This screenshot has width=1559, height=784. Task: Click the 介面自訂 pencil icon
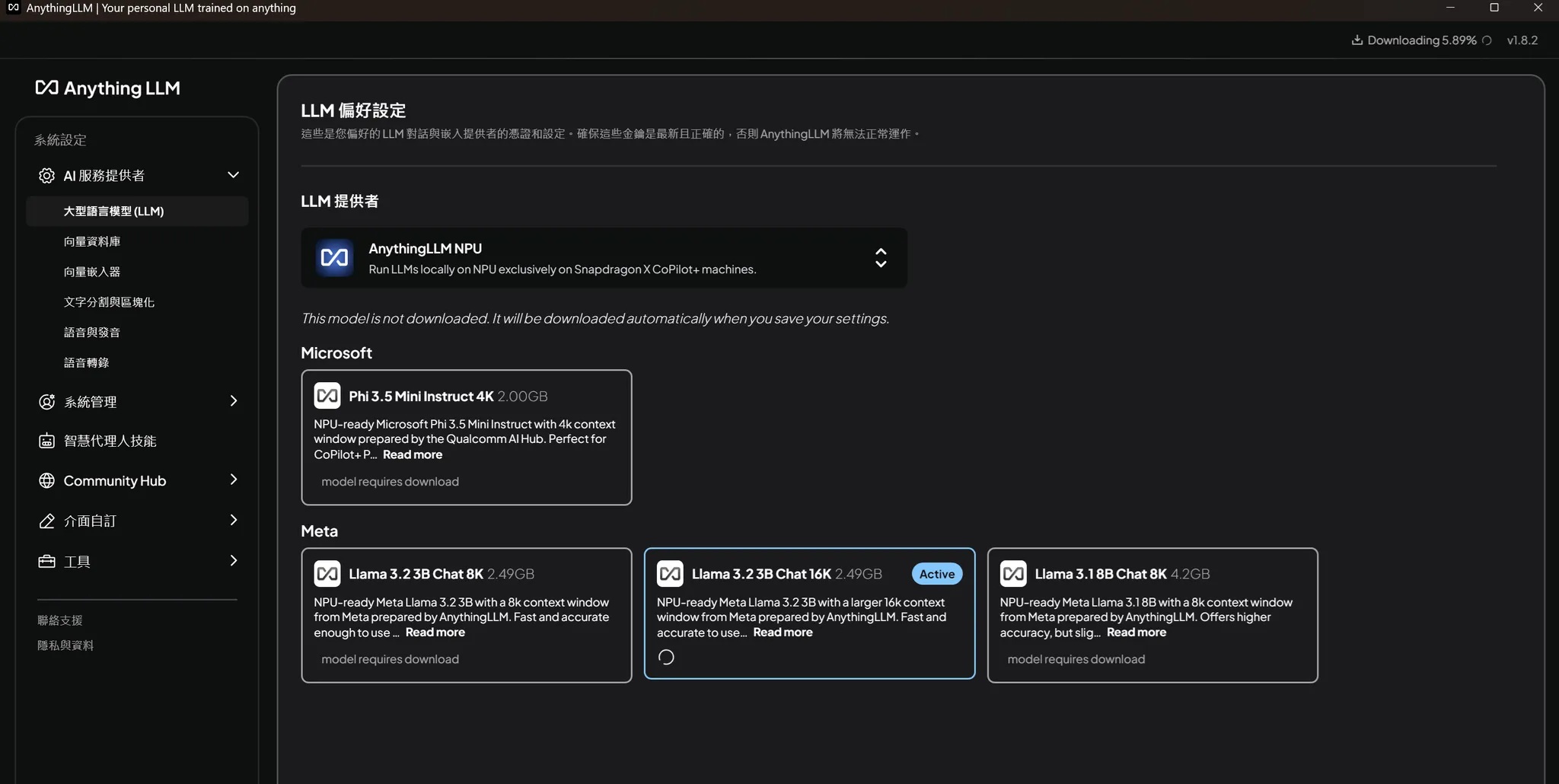(46, 521)
